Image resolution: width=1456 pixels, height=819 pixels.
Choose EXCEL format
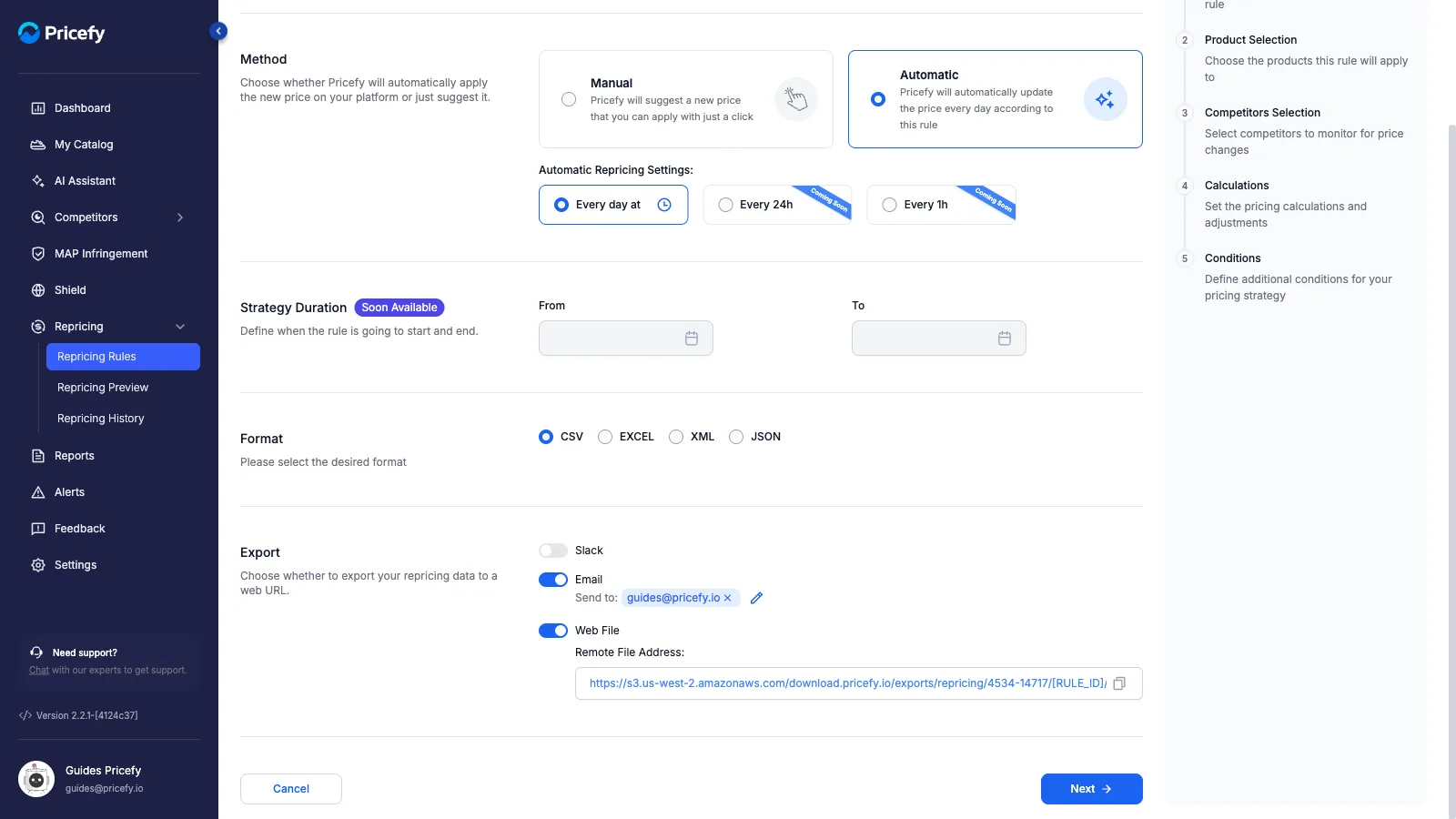tap(605, 437)
